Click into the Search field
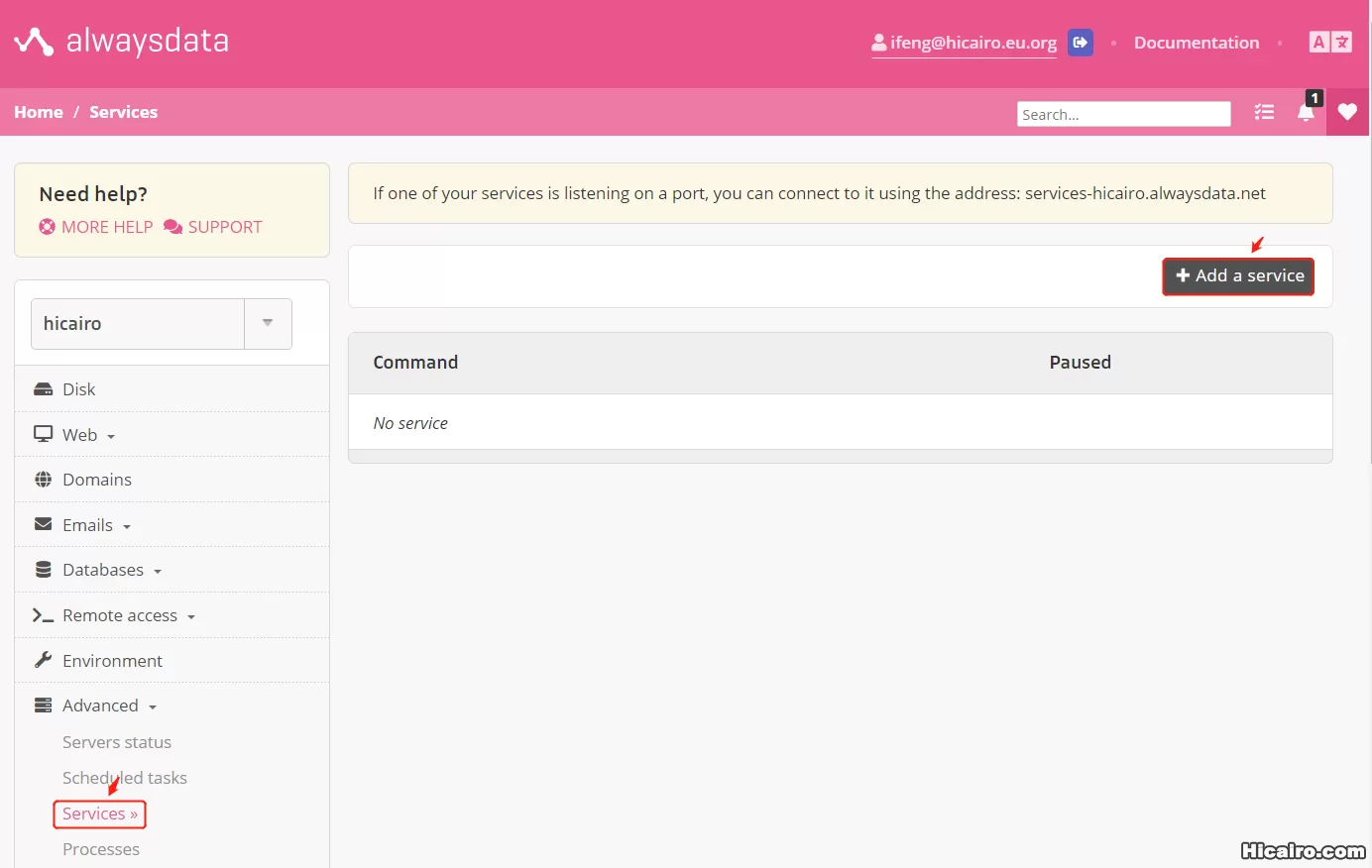 tap(1123, 115)
